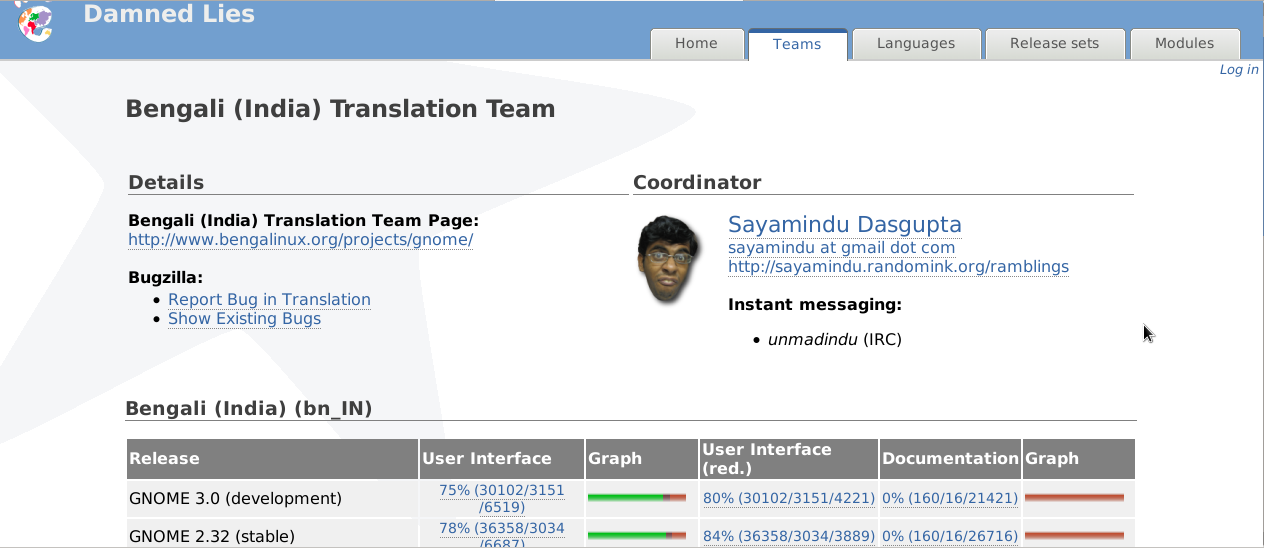Select the Teams tab
The width and height of the screenshot is (1264, 548).
pyautogui.click(x=797, y=44)
